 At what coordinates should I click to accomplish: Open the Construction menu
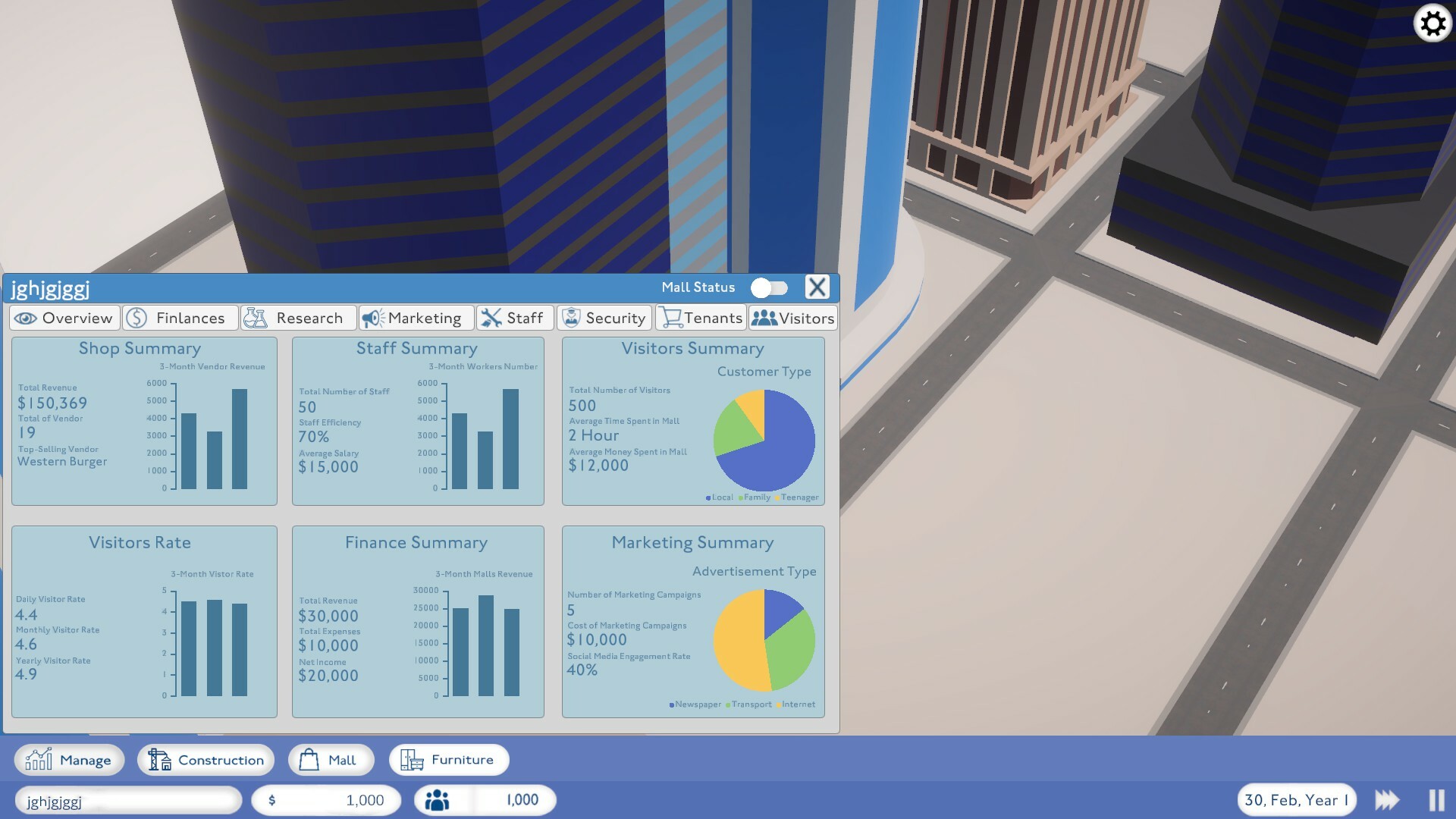(x=205, y=759)
